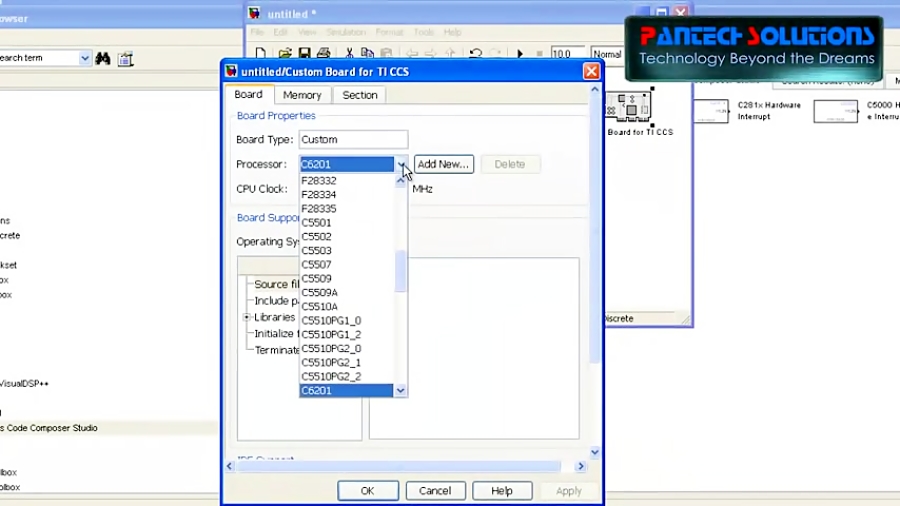Click Add New... button

[444, 164]
